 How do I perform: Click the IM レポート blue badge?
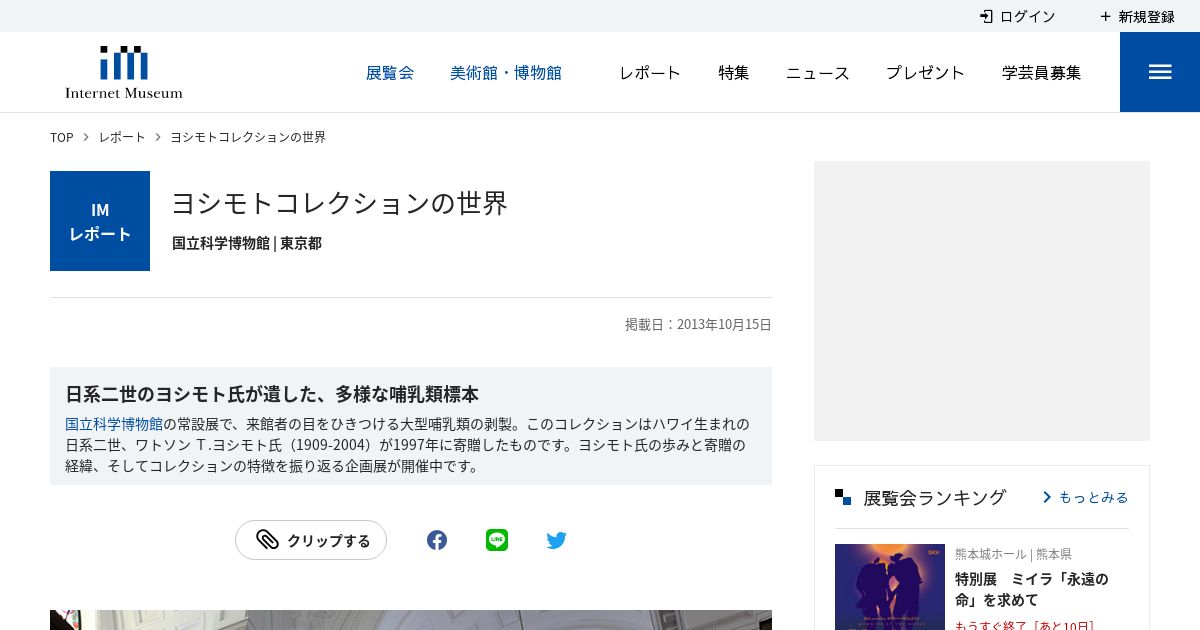100,221
